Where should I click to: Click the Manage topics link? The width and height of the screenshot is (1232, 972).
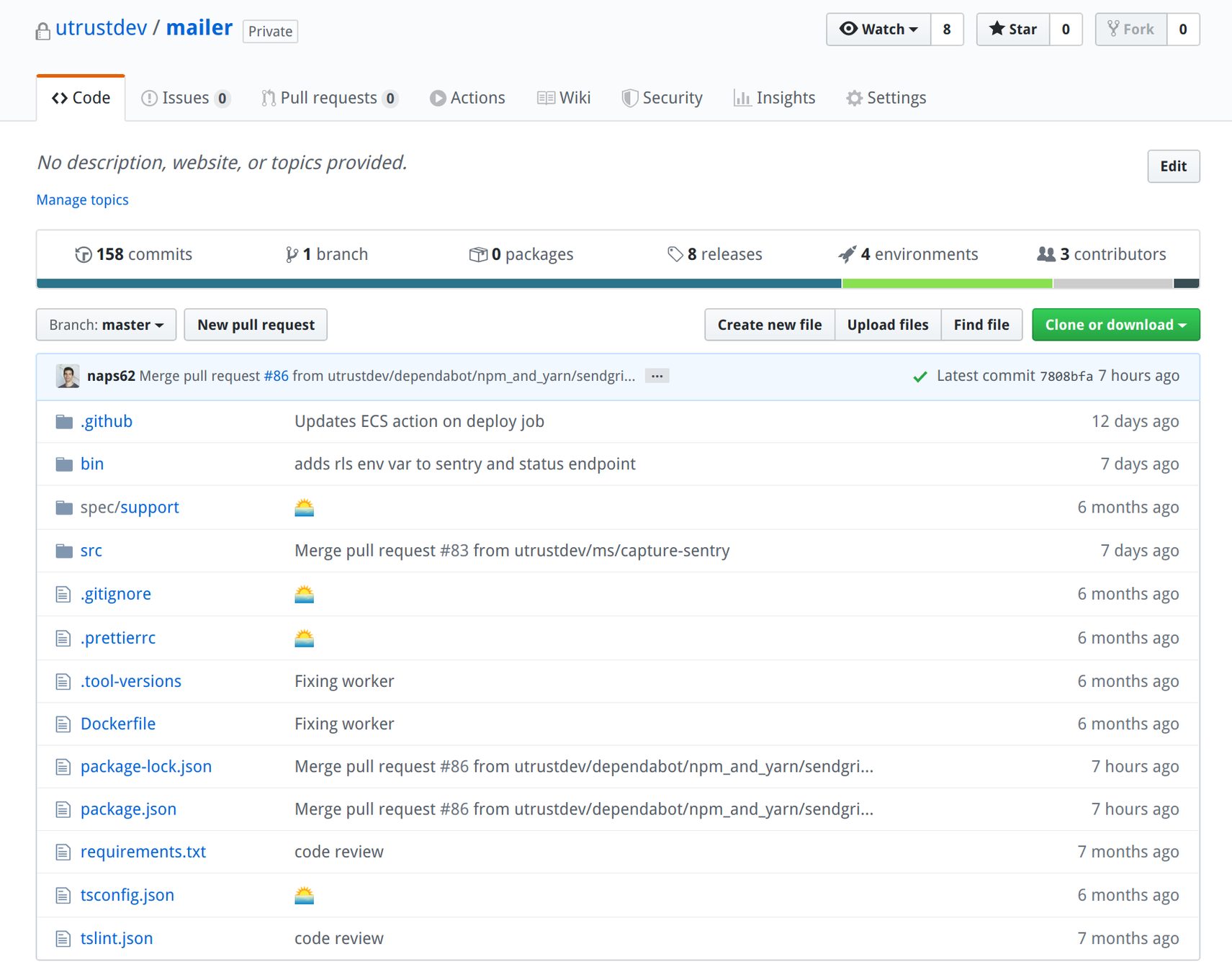pyautogui.click(x=83, y=200)
